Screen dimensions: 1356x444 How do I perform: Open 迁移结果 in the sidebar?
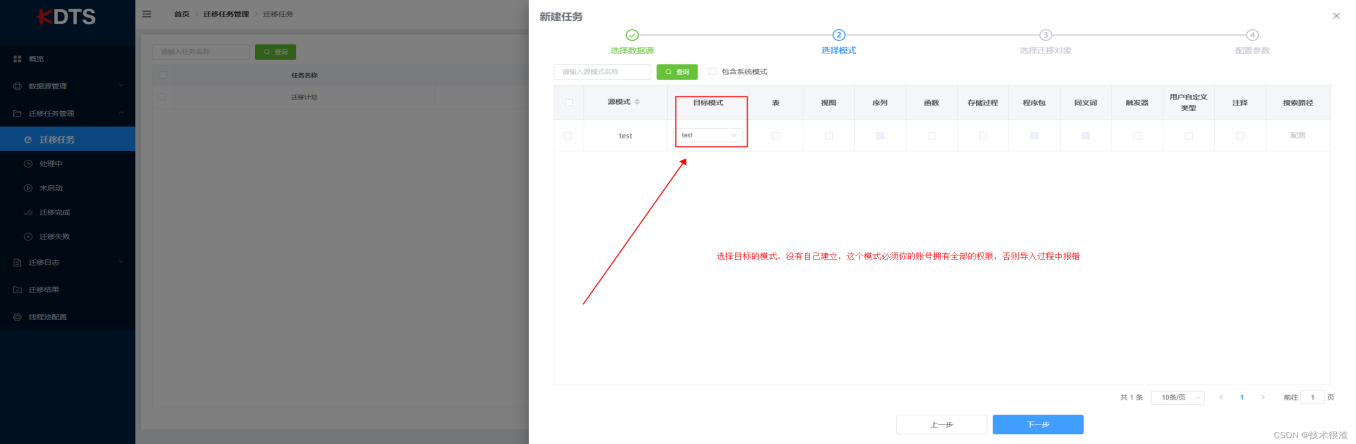click(67, 290)
